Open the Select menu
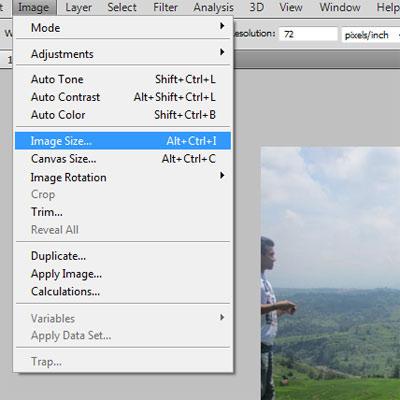Viewport: 400px width, 400px height. pos(122,7)
